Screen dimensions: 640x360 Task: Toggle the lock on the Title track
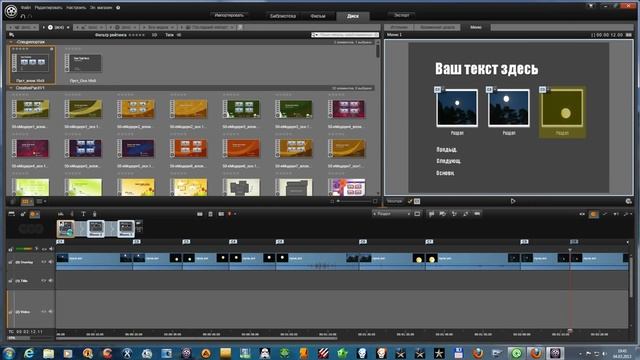[x=10, y=281]
